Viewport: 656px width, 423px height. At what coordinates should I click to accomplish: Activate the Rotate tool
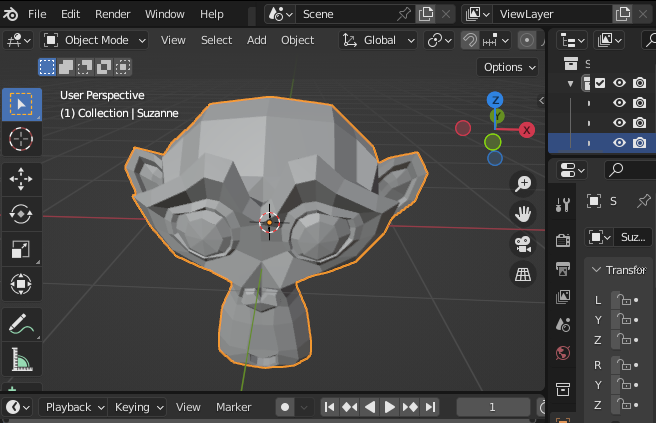click(x=21, y=213)
